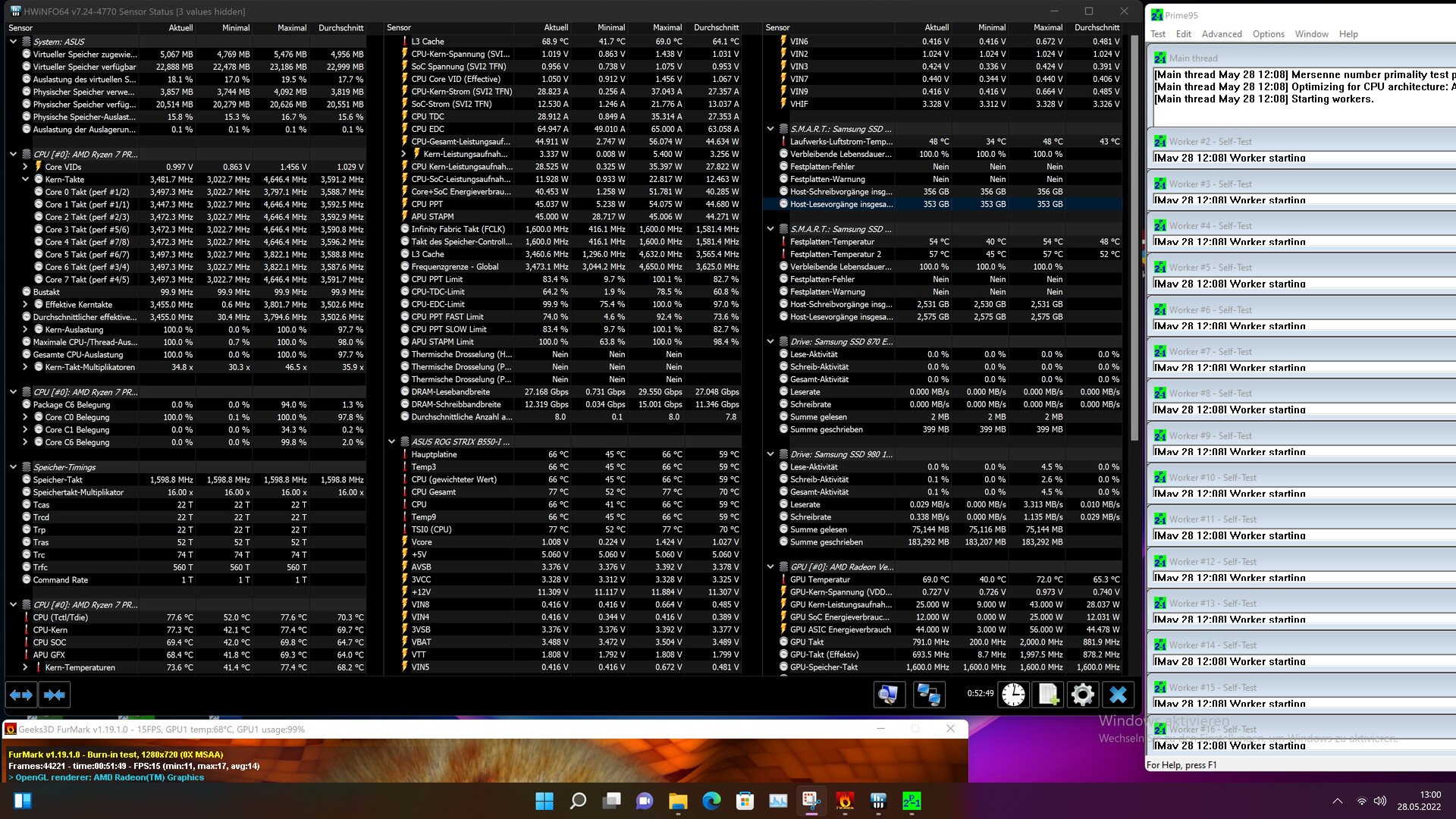
Task: Collapse the Speicher-Timings group
Action: pyautogui.click(x=13, y=467)
